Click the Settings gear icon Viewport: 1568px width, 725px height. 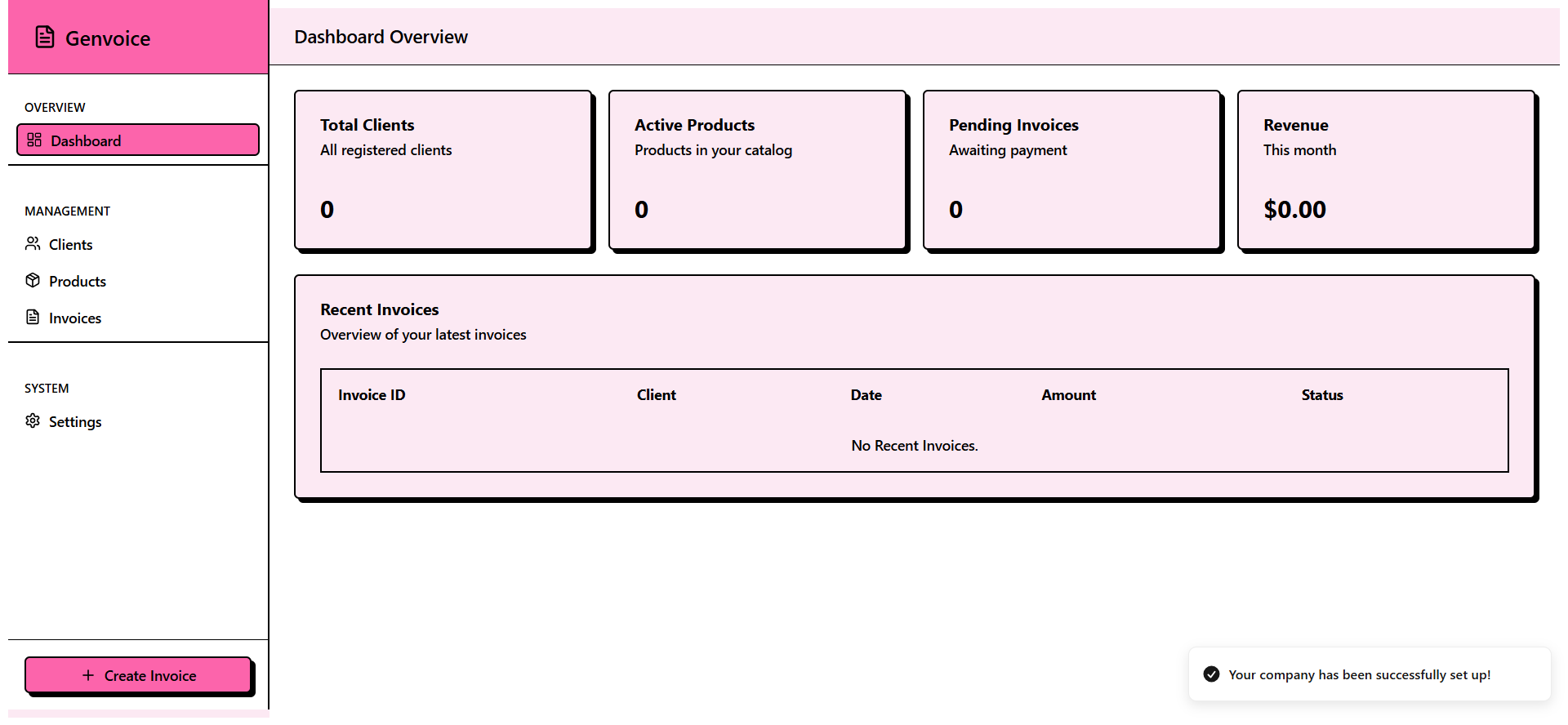click(x=33, y=420)
